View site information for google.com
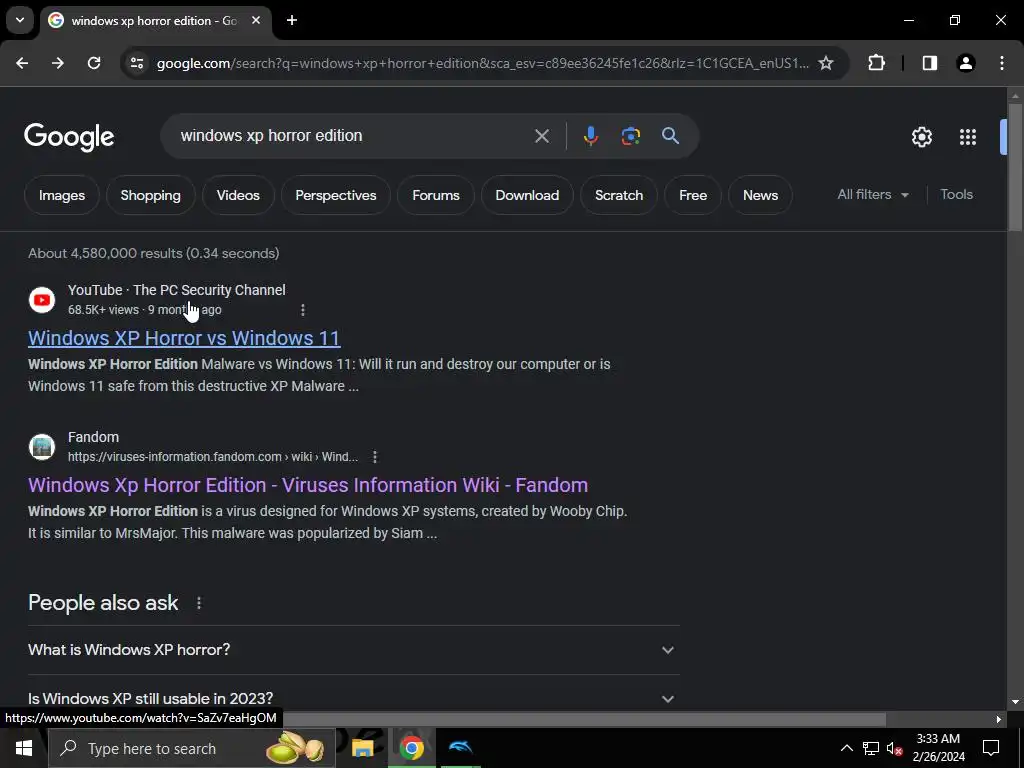The height and width of the screenshot is (768, 1024). point(136,63)
